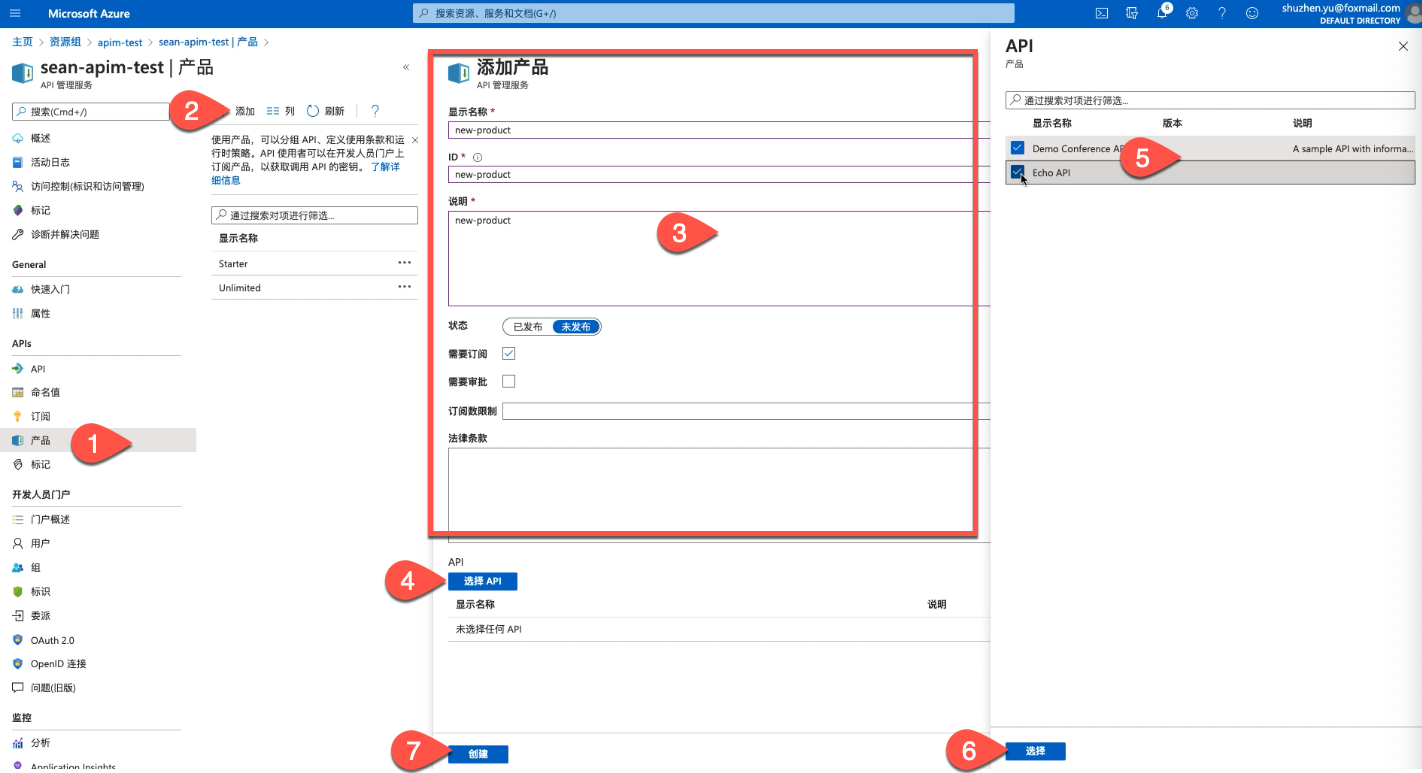This screenshot has height=773, width=1422.
Task: Open 标记 under the APIs section
Action: point(40,464)
